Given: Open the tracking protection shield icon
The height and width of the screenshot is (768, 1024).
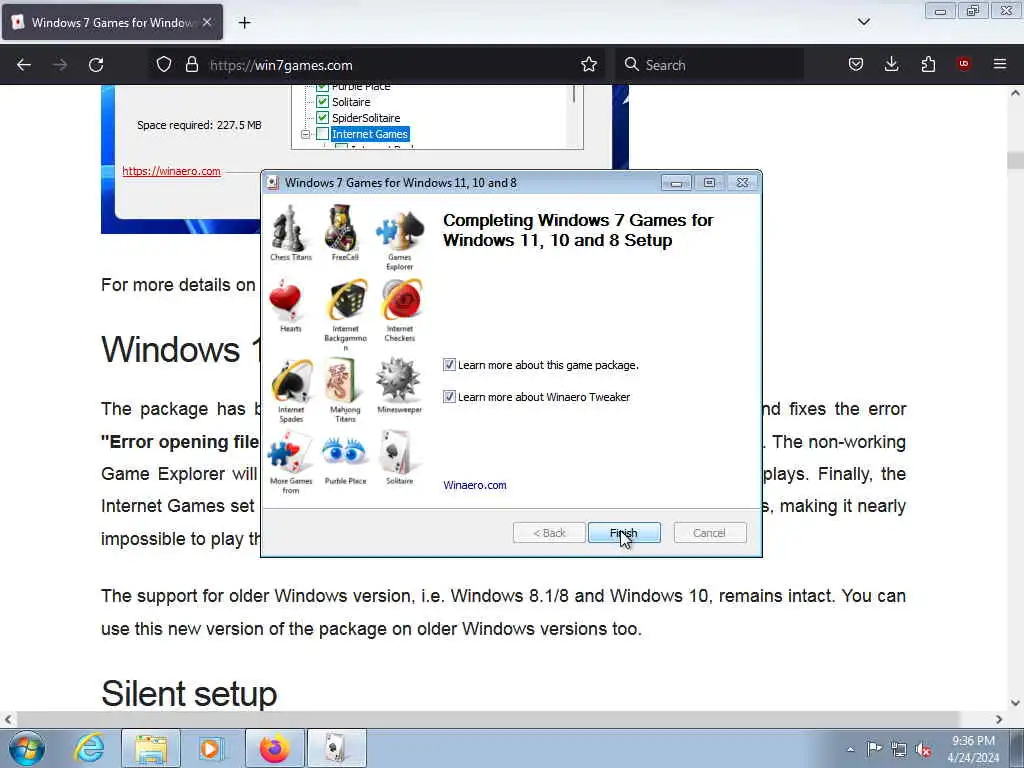Looking at the screenshot, I should point(164,64).
